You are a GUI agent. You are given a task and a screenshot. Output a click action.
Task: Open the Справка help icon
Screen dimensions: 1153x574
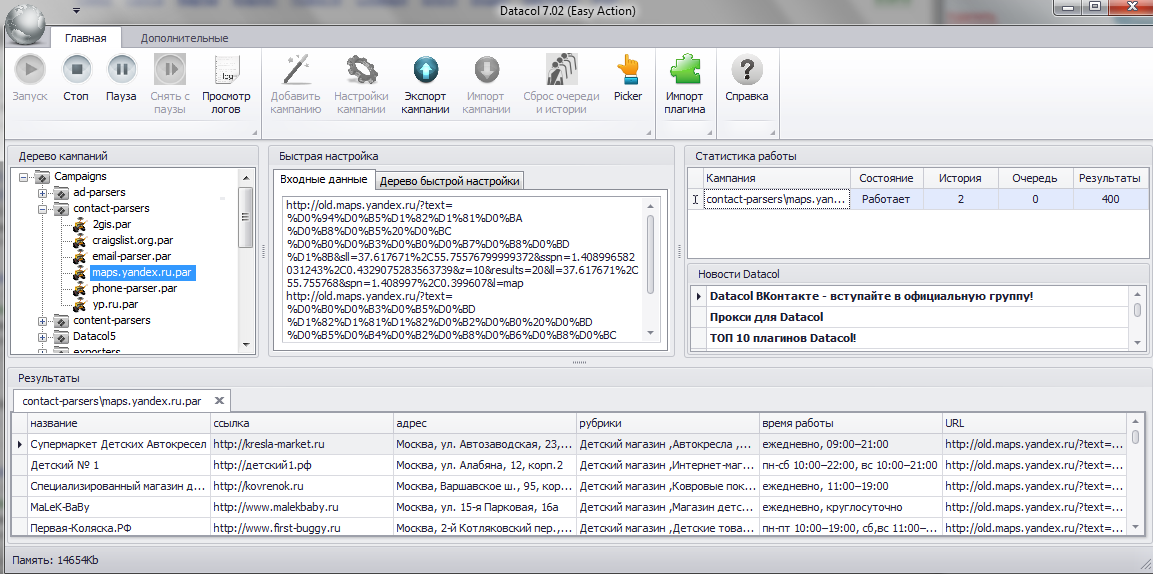pos(746,70)
